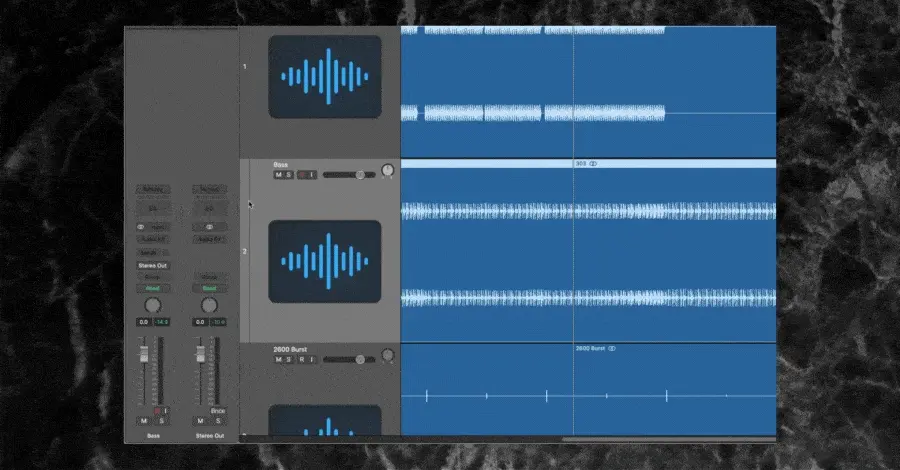Open the EQ display on Bass channel strip
The height and width of the screenshot is (470, 900).
153,208
